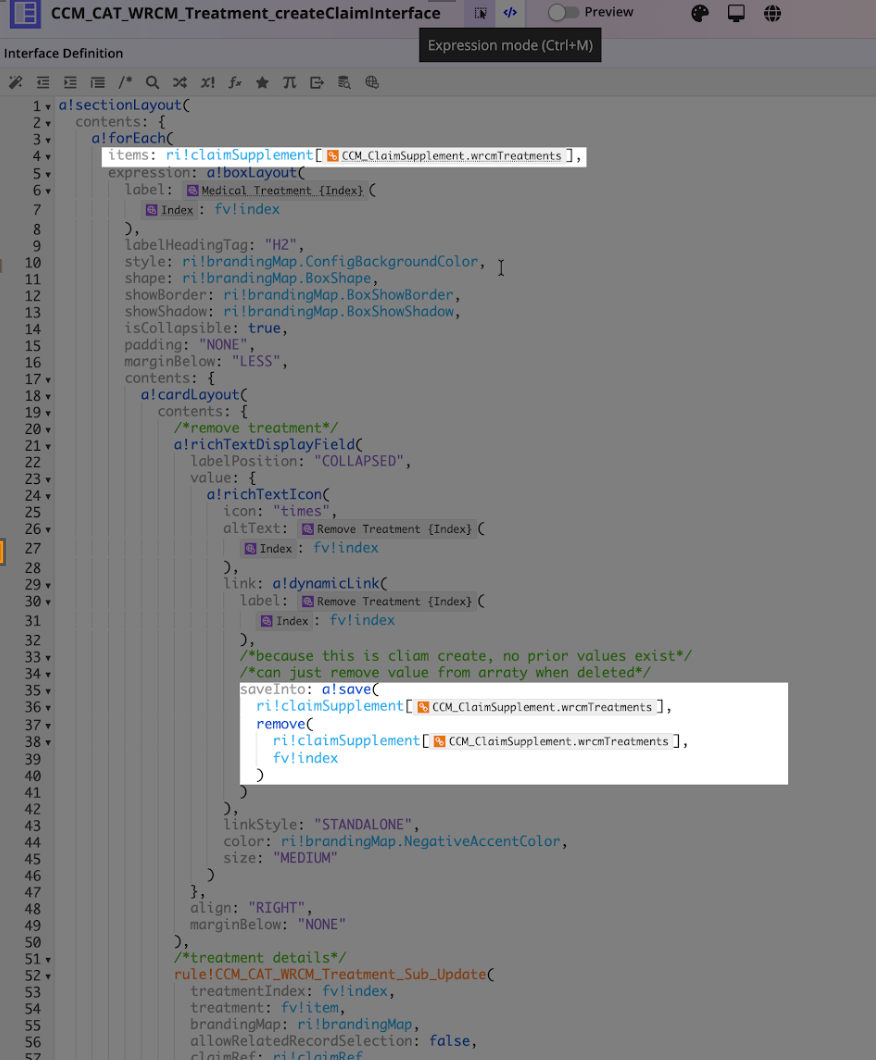Click "STANDALONE" on line 43

click(x=363, y=825)
